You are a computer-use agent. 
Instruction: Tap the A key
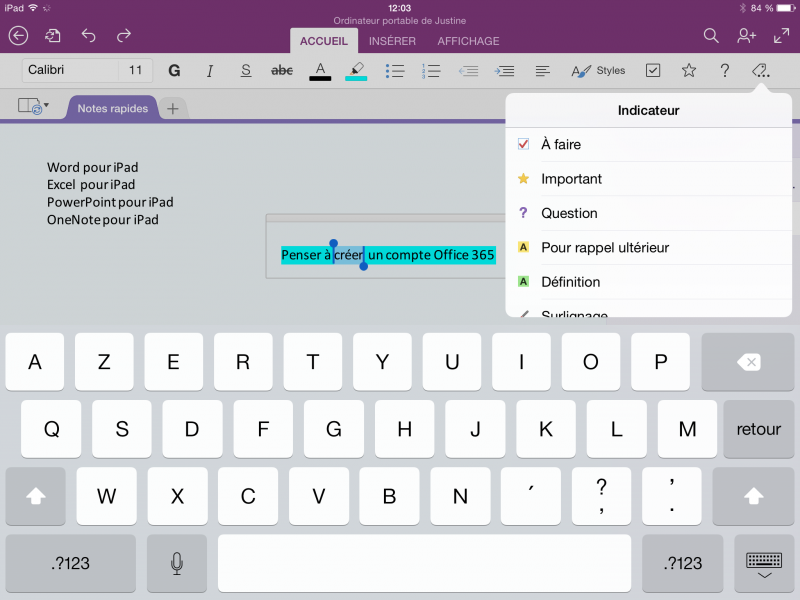[35, 362]
